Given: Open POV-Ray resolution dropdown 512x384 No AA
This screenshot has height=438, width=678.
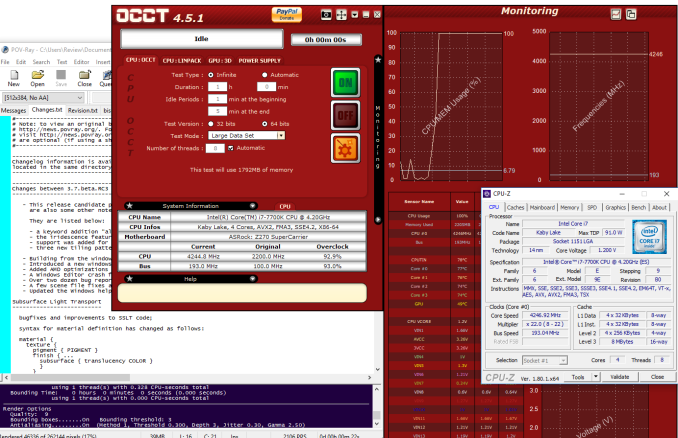Looking at the screenshot, I should pos(43,98).
